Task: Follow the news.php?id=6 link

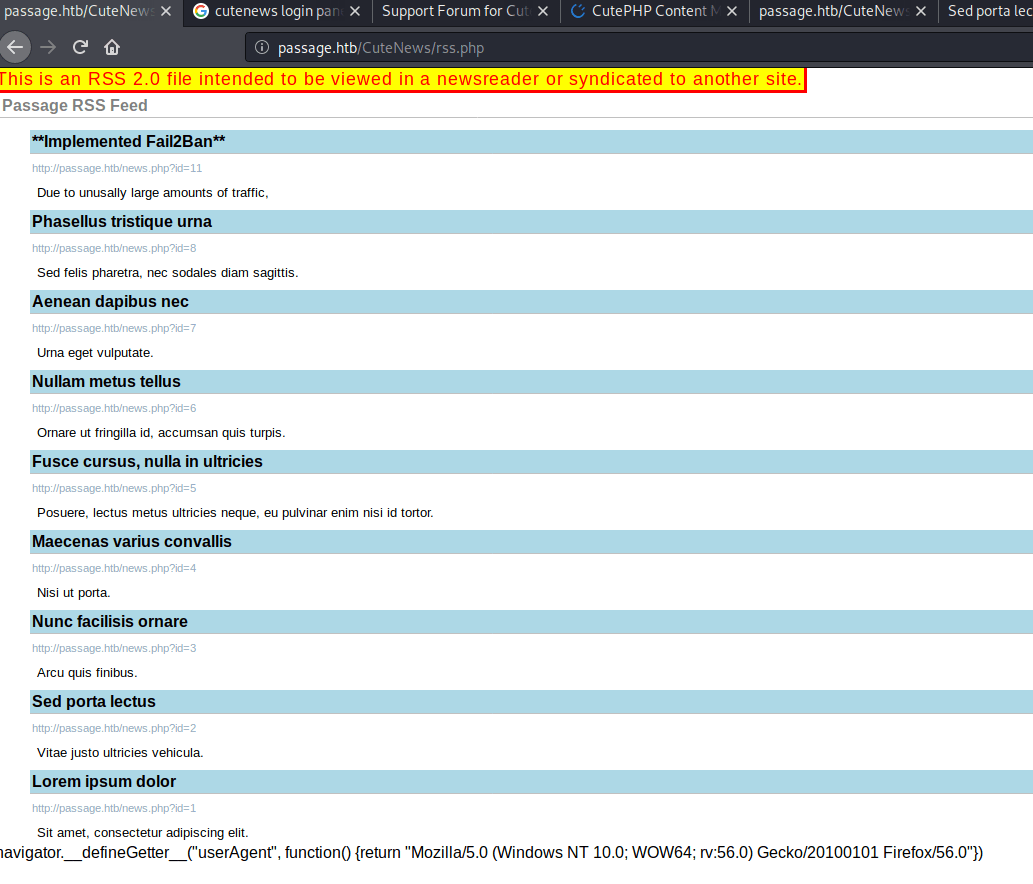Action: [114, 408]
